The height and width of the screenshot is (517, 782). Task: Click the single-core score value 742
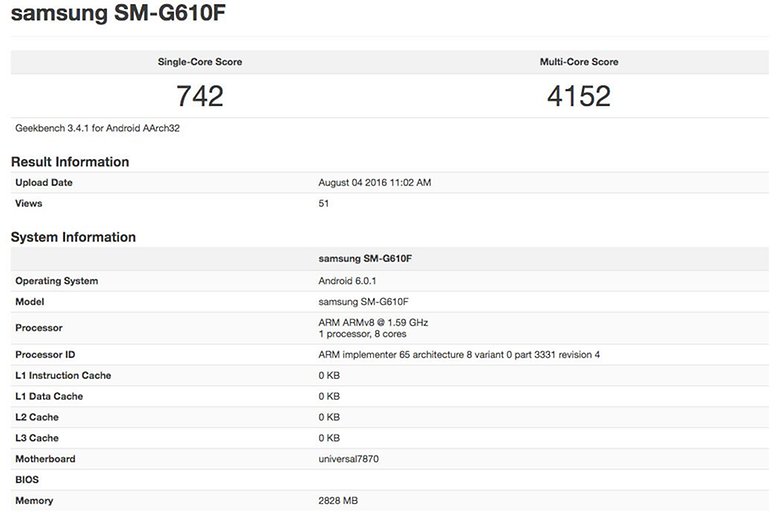[200, 96]
